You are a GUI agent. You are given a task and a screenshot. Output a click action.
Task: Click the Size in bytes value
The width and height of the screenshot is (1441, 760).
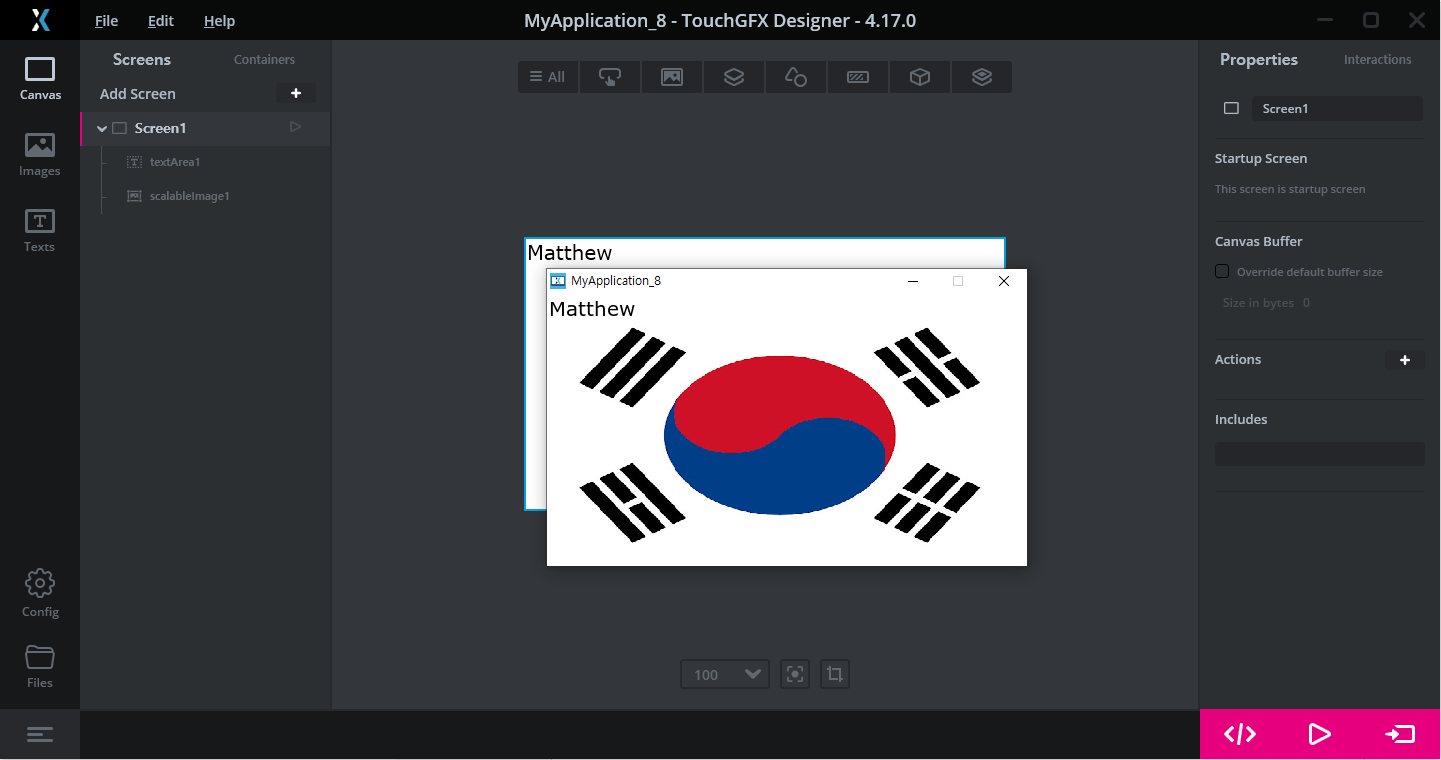[x=1306, y=303]
